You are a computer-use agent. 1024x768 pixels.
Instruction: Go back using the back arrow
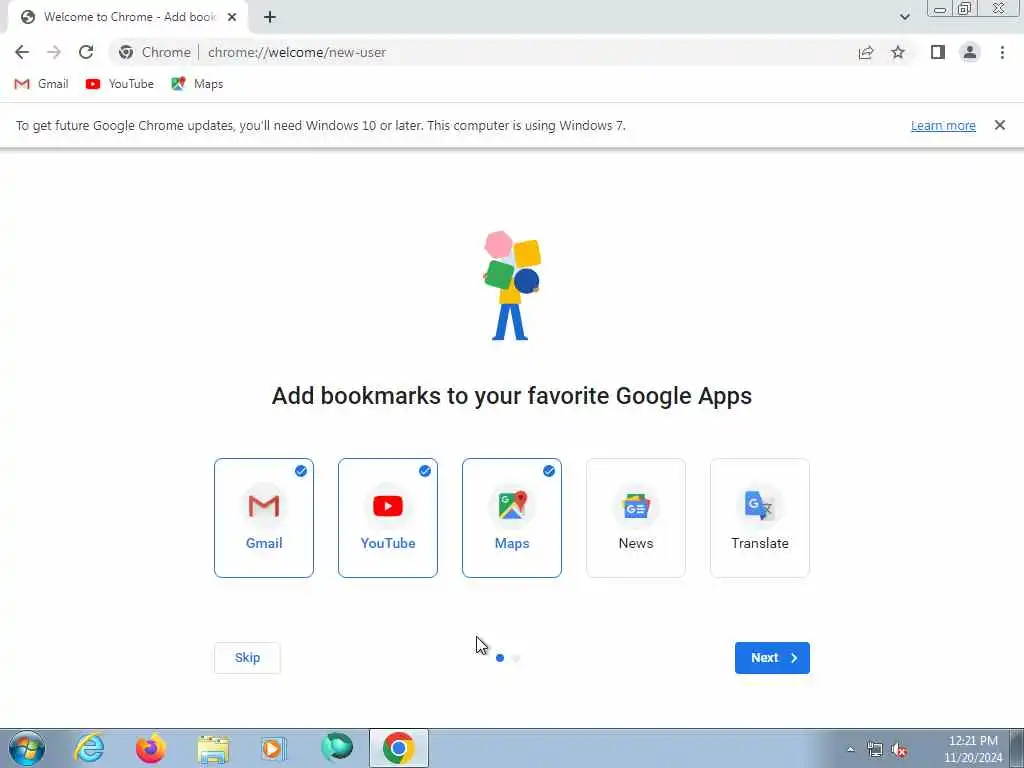[22, 52]
